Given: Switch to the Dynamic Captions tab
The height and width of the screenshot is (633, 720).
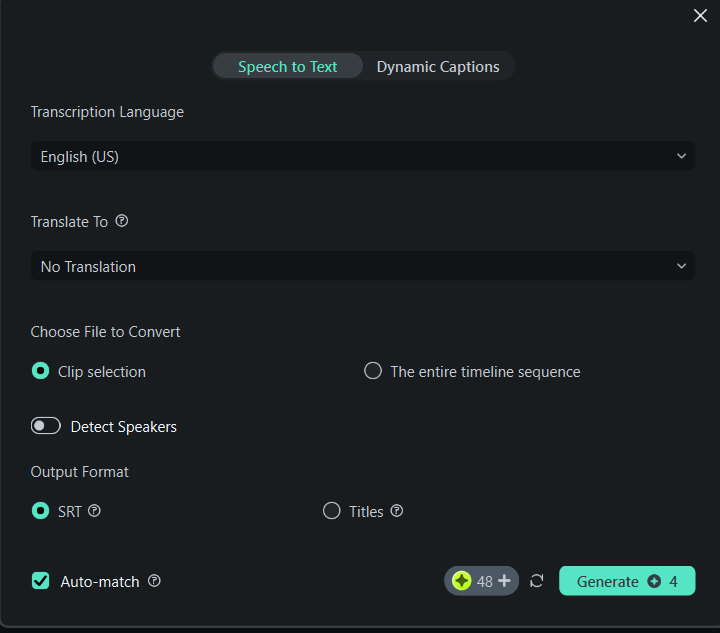Looking at the screenshot, I should coord(438,67).
